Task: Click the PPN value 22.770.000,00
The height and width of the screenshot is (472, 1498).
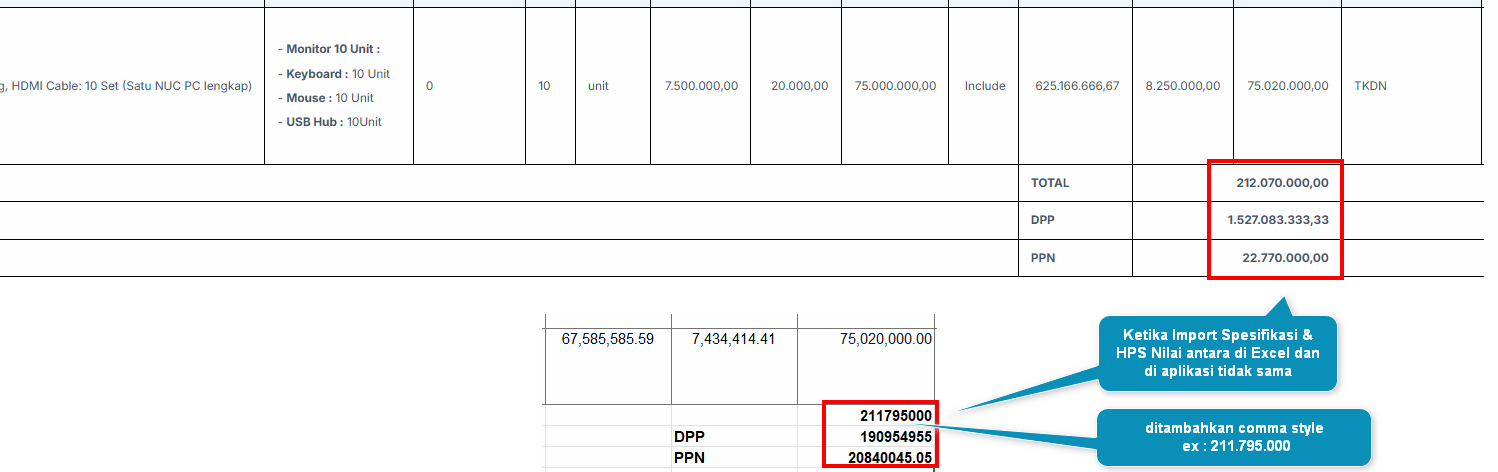Action: (x=1285, y=258)
